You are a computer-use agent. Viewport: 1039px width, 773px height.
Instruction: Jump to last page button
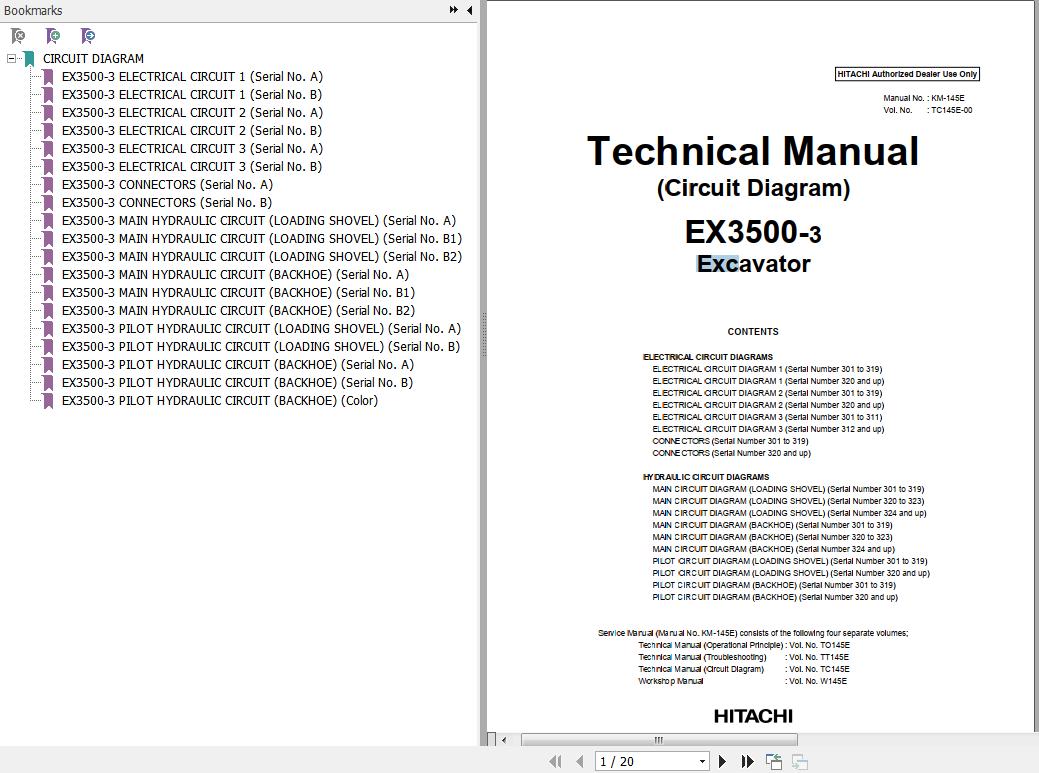coord(747,762)
